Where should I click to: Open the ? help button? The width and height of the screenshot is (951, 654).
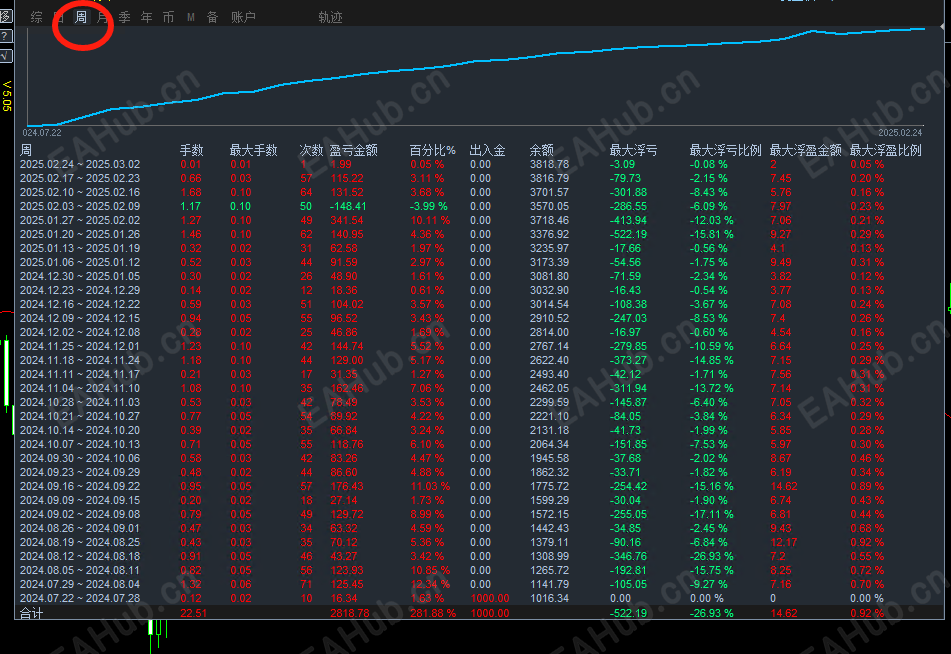(x=5, y=36)
